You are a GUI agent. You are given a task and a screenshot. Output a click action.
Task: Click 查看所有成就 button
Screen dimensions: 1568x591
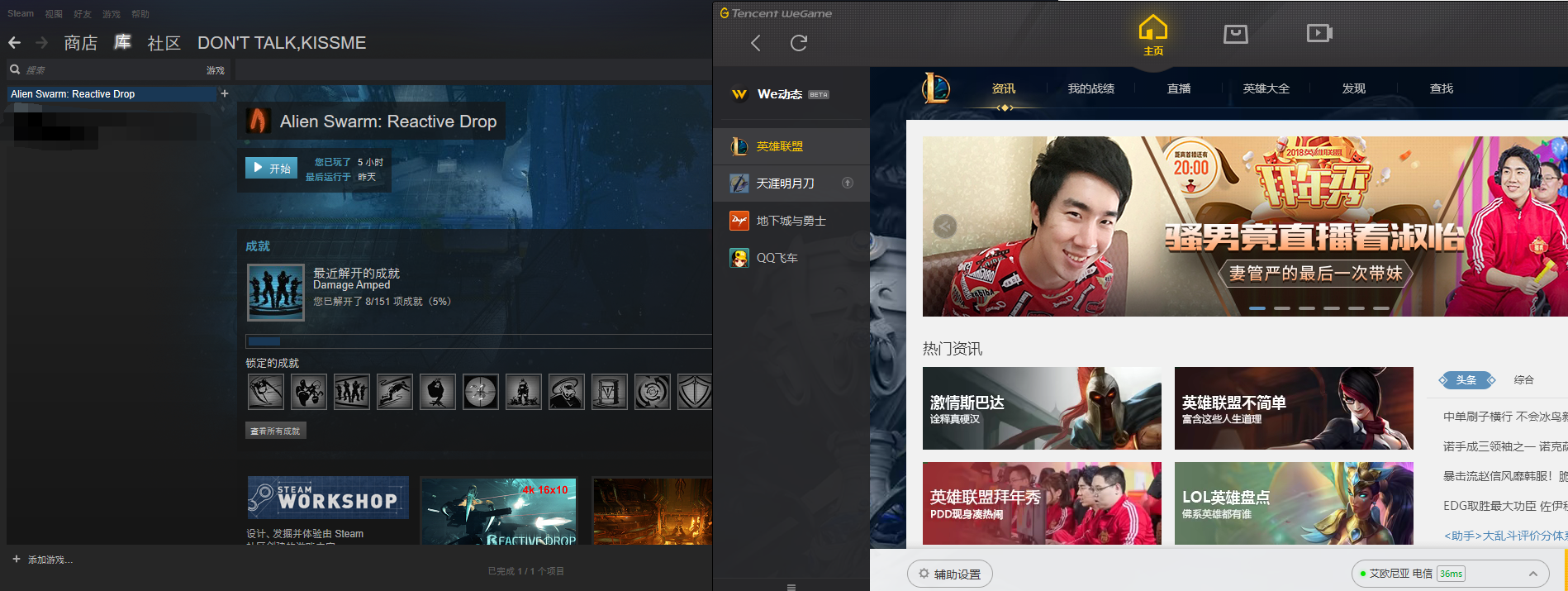(276, 431)
